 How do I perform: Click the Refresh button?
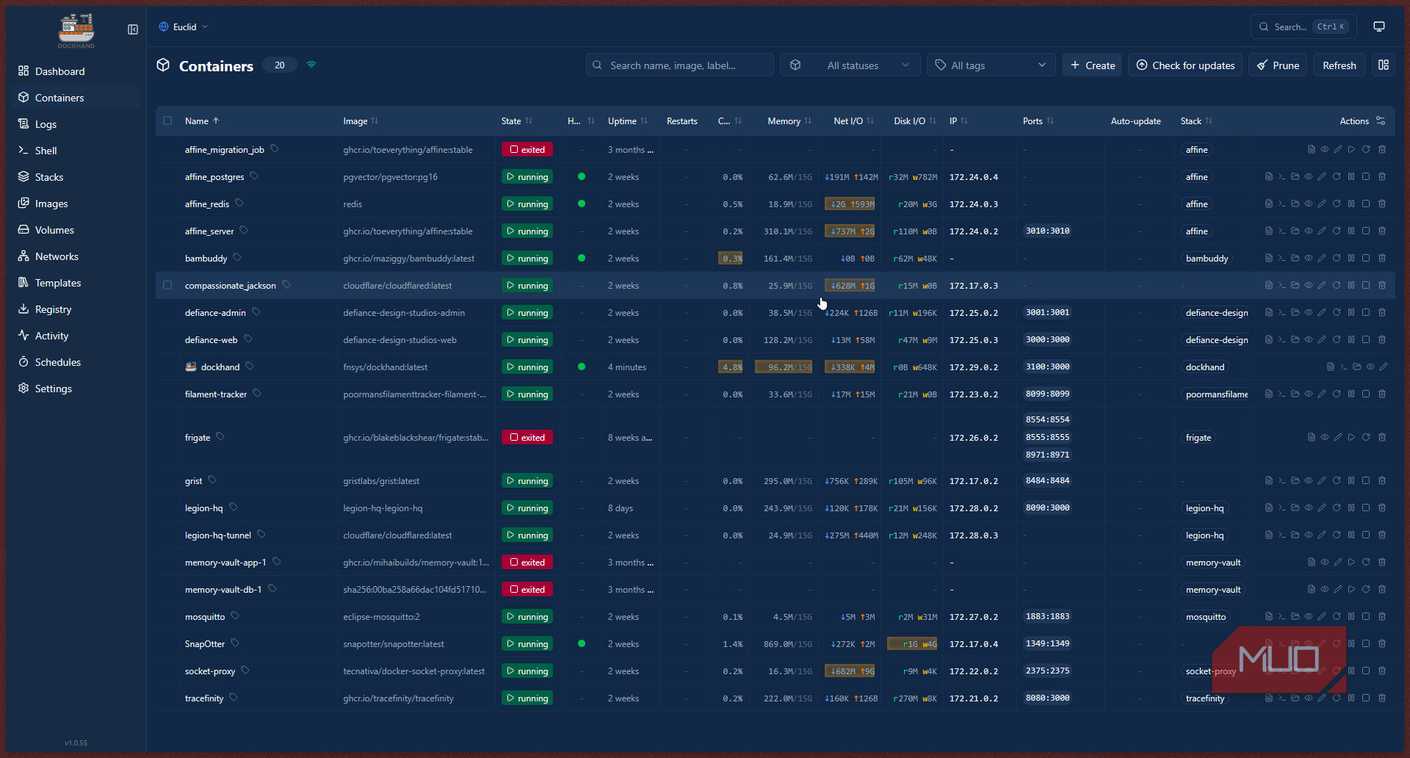click(x=1339, y=65)
